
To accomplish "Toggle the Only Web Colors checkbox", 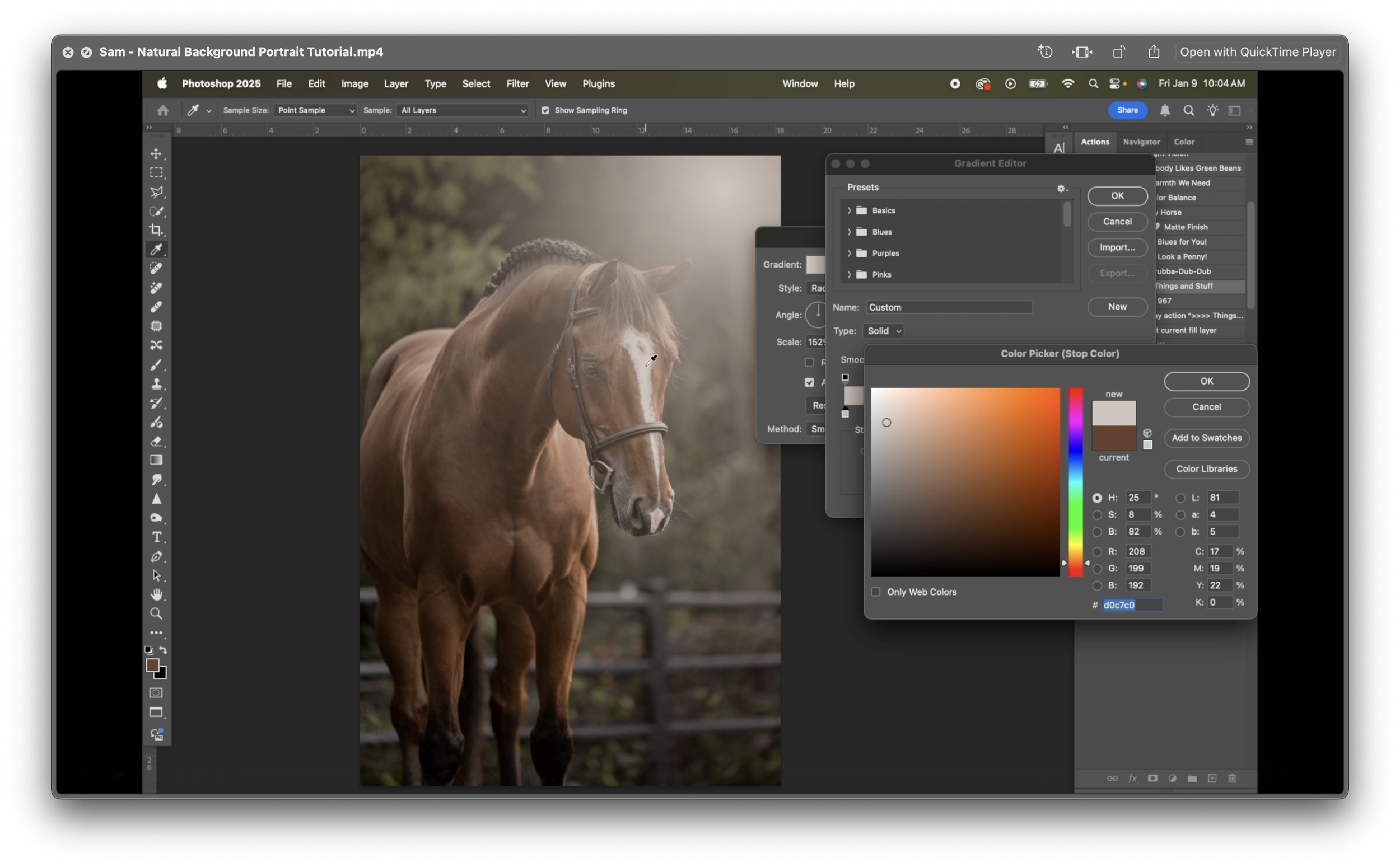I will [875, 591].
